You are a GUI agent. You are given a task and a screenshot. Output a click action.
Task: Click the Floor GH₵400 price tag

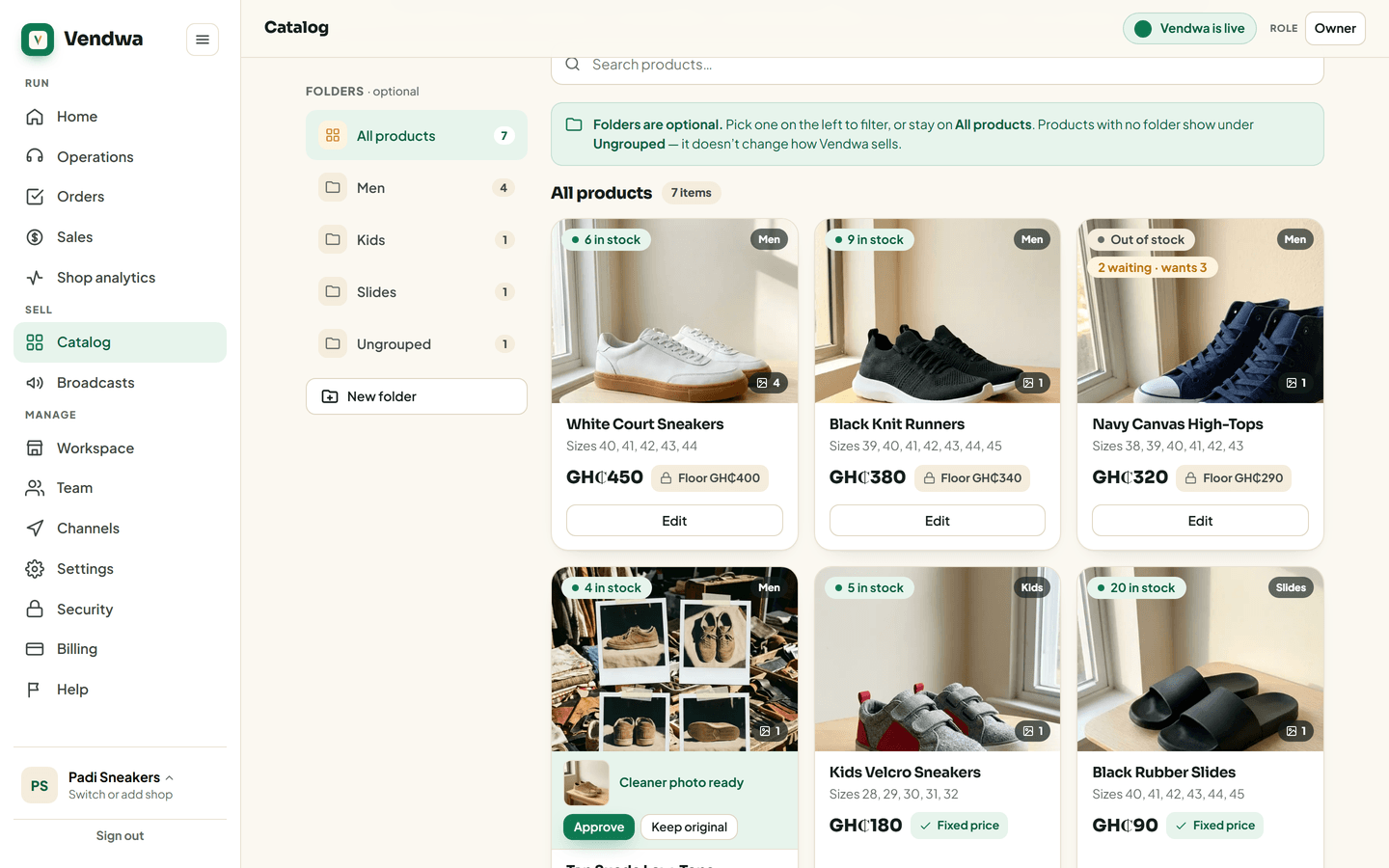click(710, 478)
